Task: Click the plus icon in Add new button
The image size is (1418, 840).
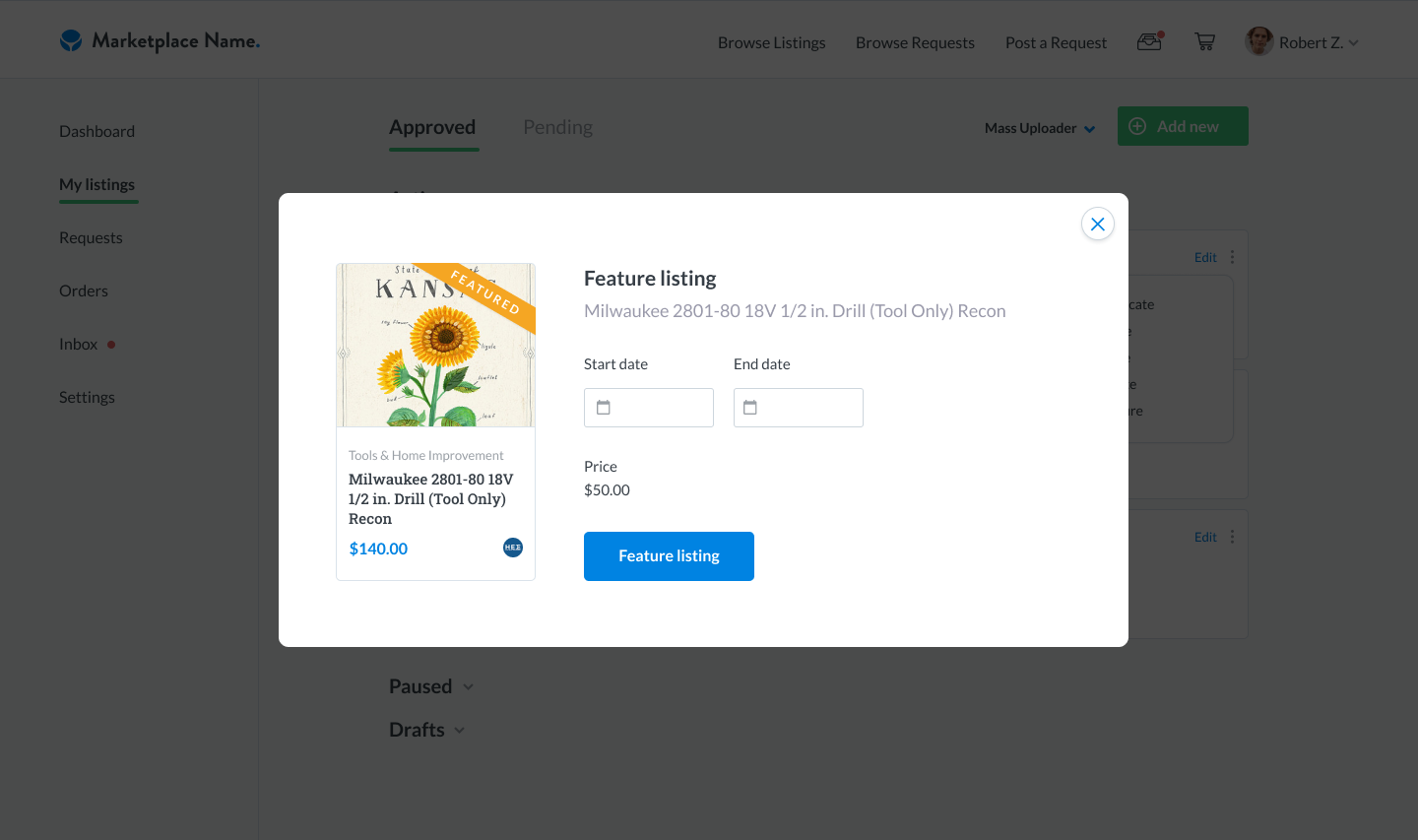Action: coord(1137,126)
